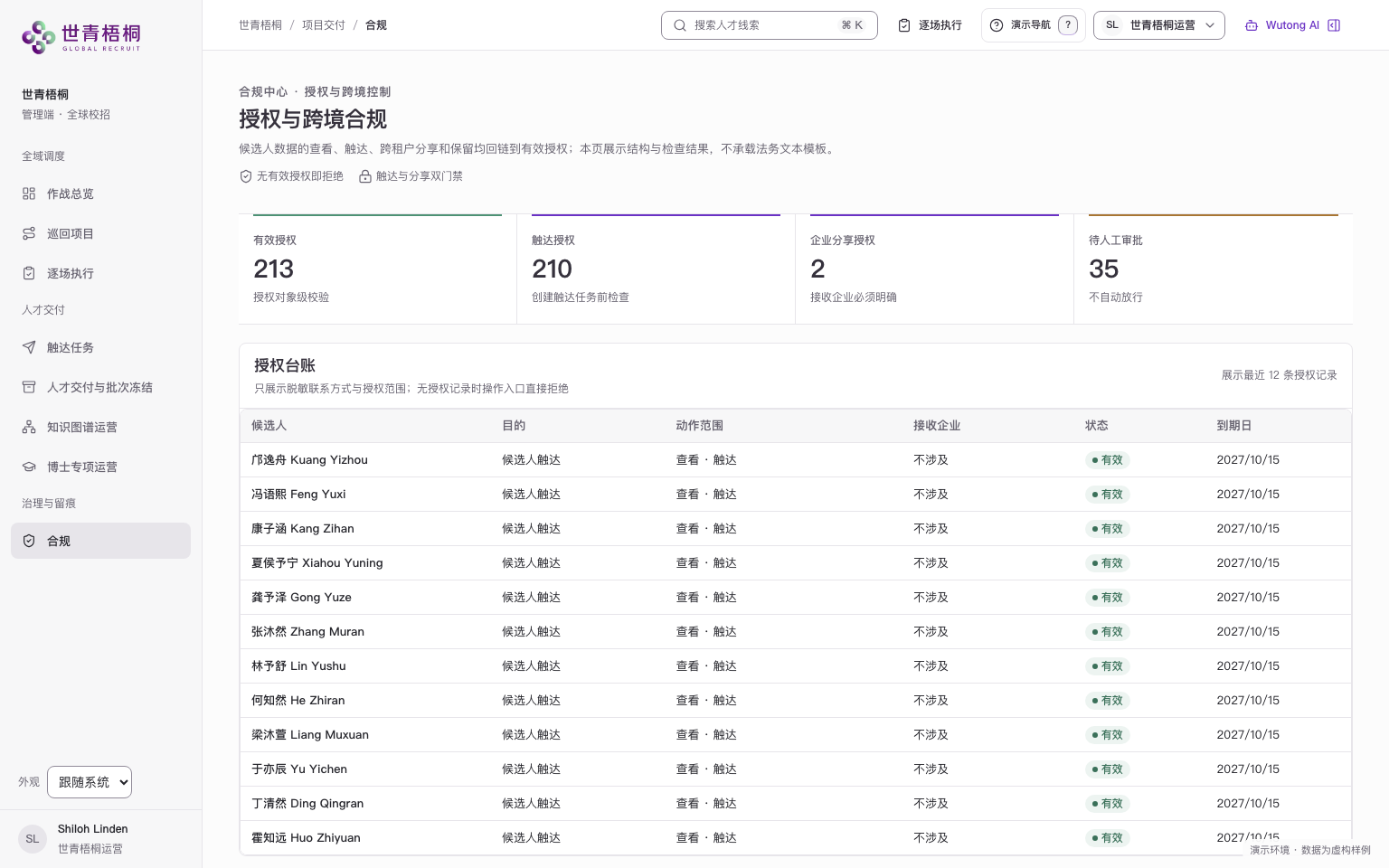This screenshot has height=868, width=1389.
Task: Select row 邝逸舟 Kuang Yizhou
Action: (796, 460)
